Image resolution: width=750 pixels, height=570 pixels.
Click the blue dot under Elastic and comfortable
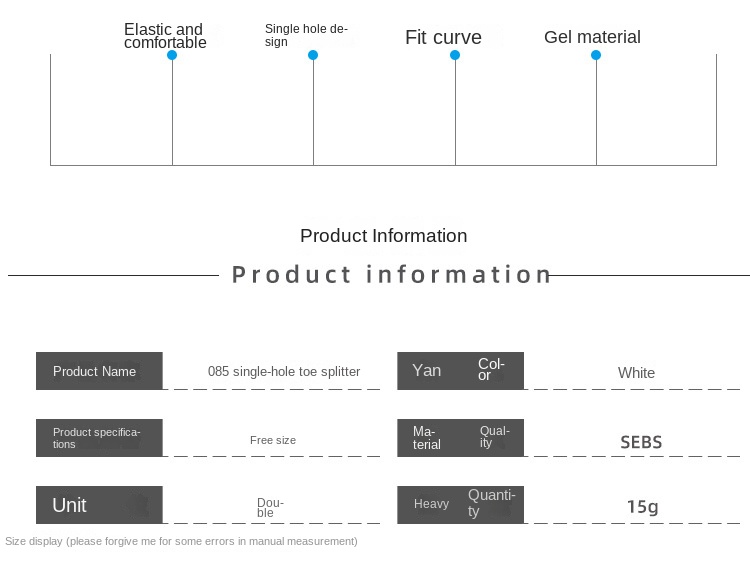172,55
